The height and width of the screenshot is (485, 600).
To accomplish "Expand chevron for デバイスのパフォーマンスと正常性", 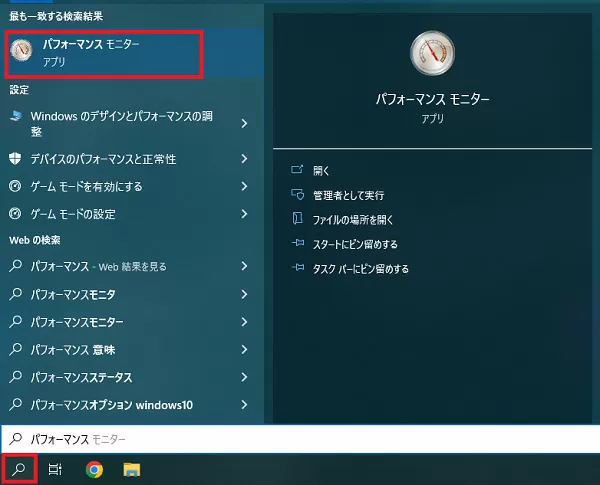I will (244, 158).
